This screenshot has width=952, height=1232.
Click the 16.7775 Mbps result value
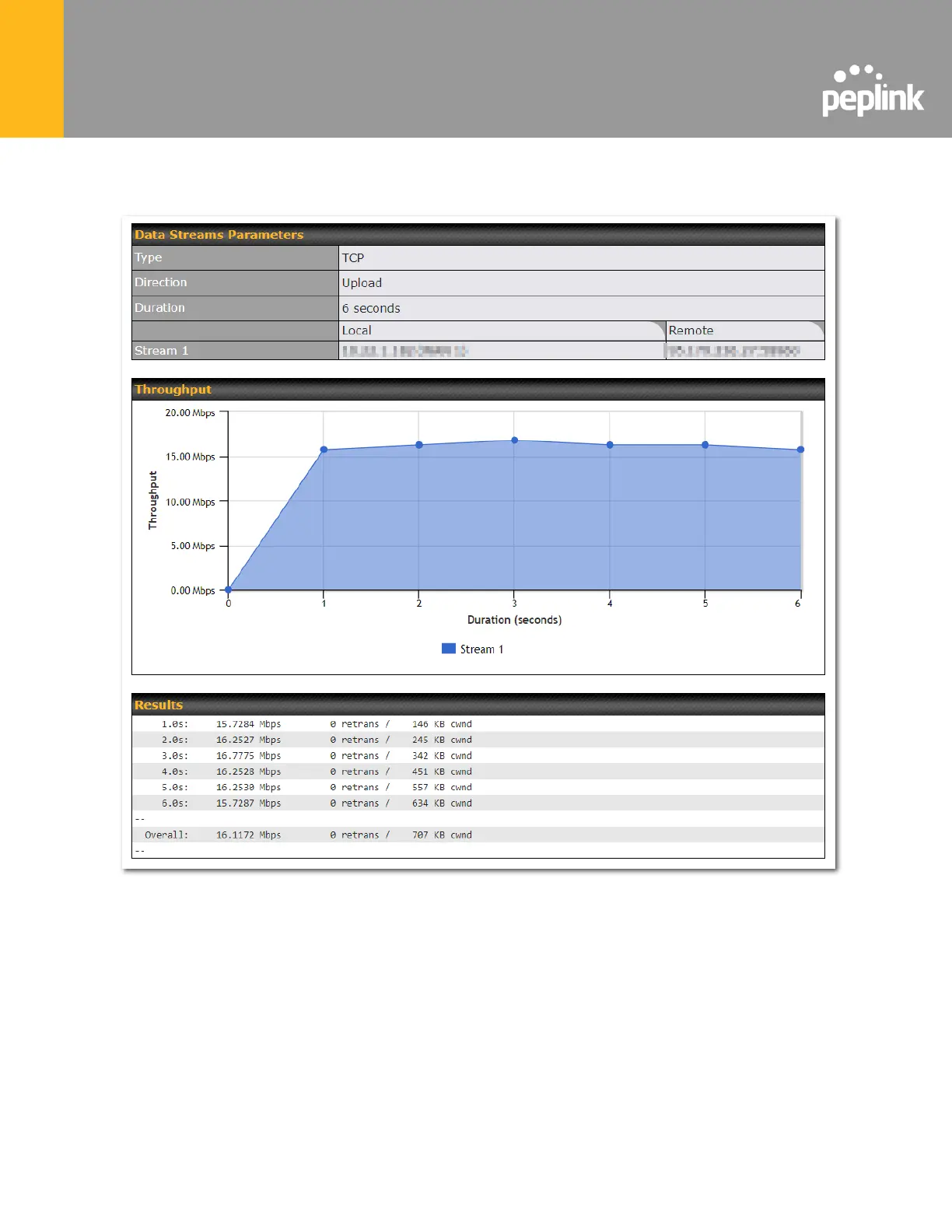tap(248, 756)
